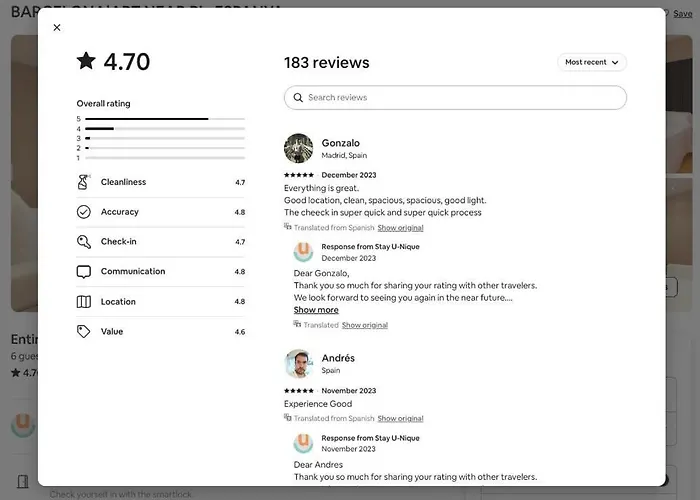The width and height of the screenshot is (700, 500).
Task: Click Andrés's November 2023 review date
Action: 349,391
